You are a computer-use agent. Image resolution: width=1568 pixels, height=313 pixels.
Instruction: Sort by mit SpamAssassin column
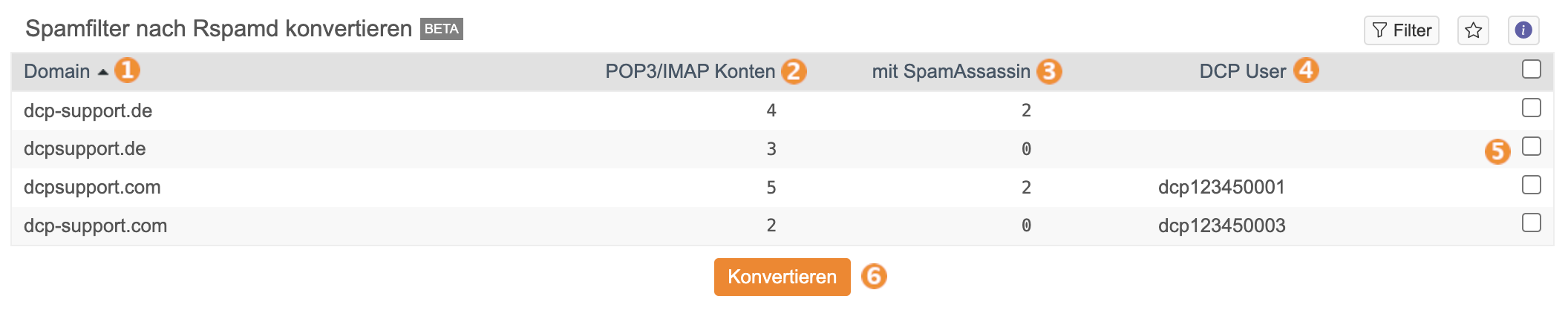click(951, 71)
